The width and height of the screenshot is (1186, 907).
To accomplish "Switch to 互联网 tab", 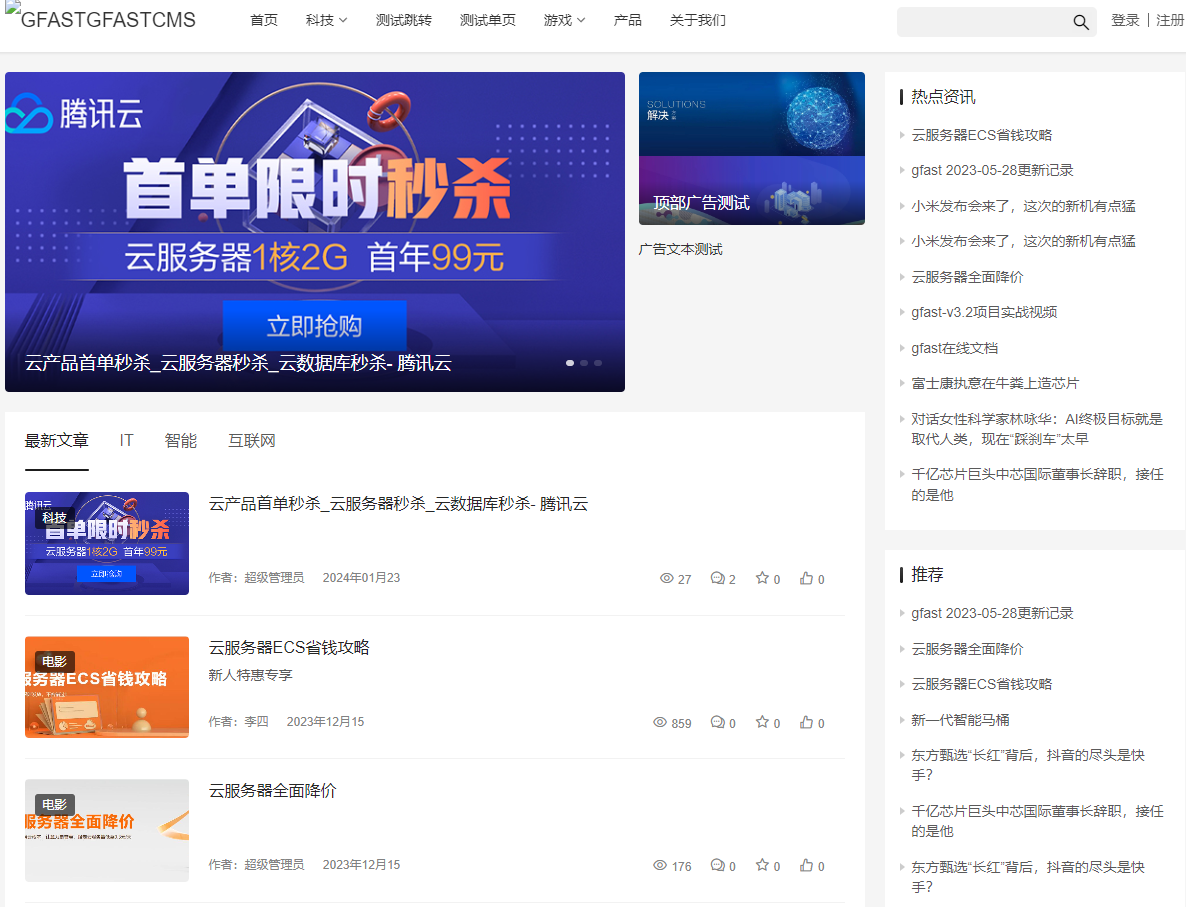I will [x=252, y=440].
